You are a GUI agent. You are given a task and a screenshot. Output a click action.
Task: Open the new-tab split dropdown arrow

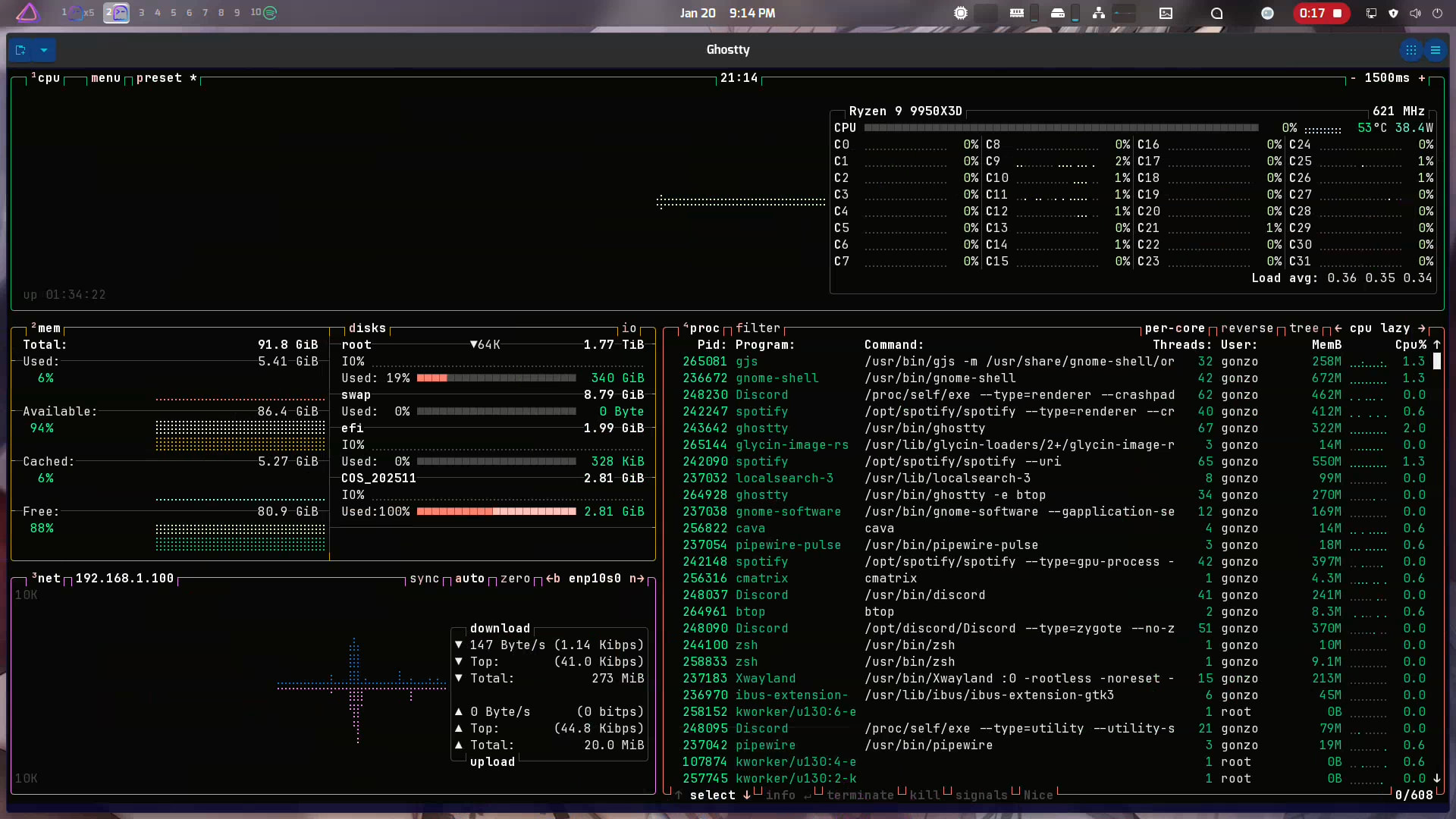[44, 50]
